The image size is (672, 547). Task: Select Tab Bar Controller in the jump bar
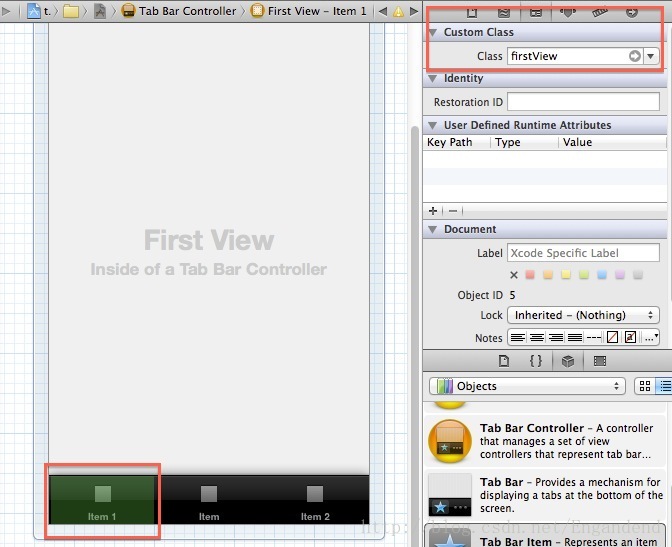click(179, 11)
